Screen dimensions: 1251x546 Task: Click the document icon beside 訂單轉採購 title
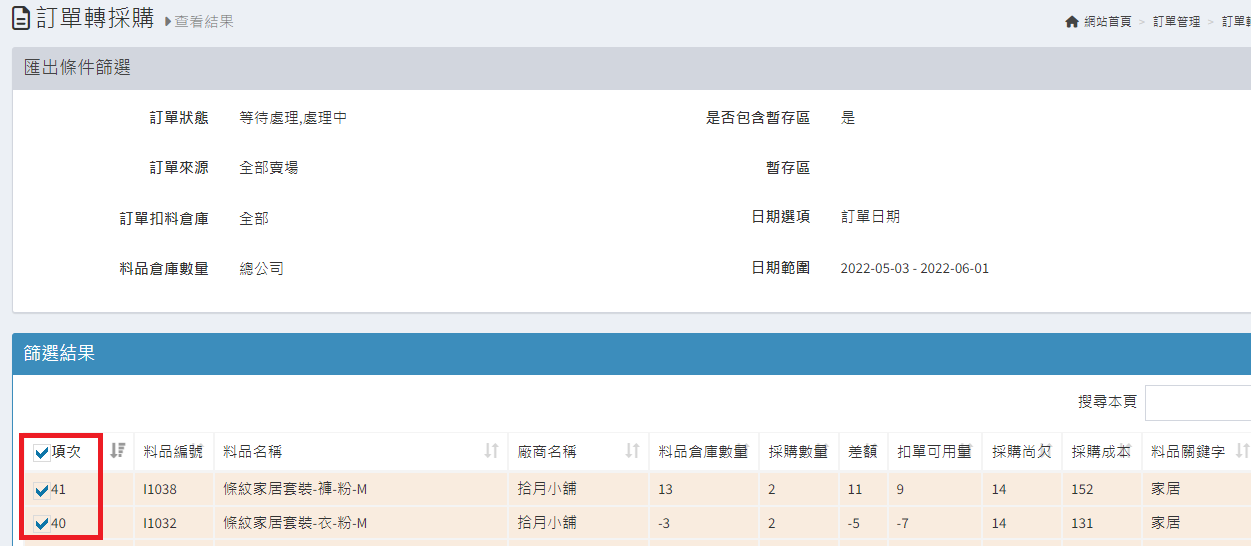(x=20, y=19)
